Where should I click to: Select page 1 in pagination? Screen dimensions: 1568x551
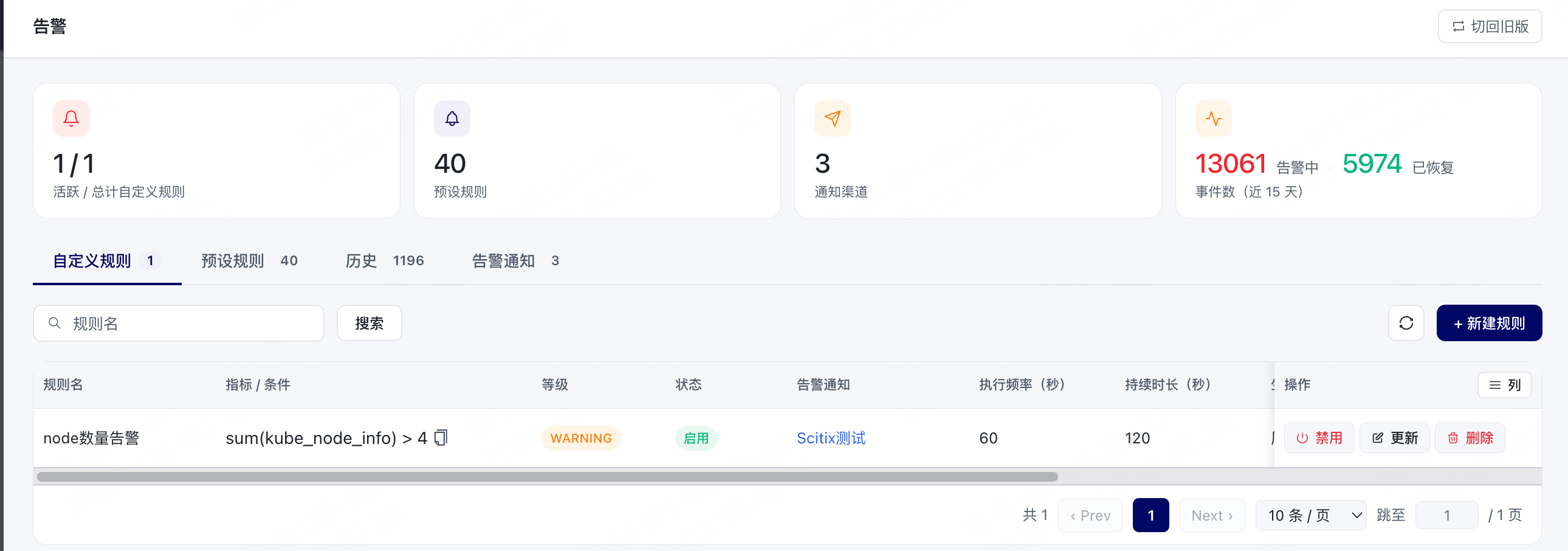(x=1150, y=515)
